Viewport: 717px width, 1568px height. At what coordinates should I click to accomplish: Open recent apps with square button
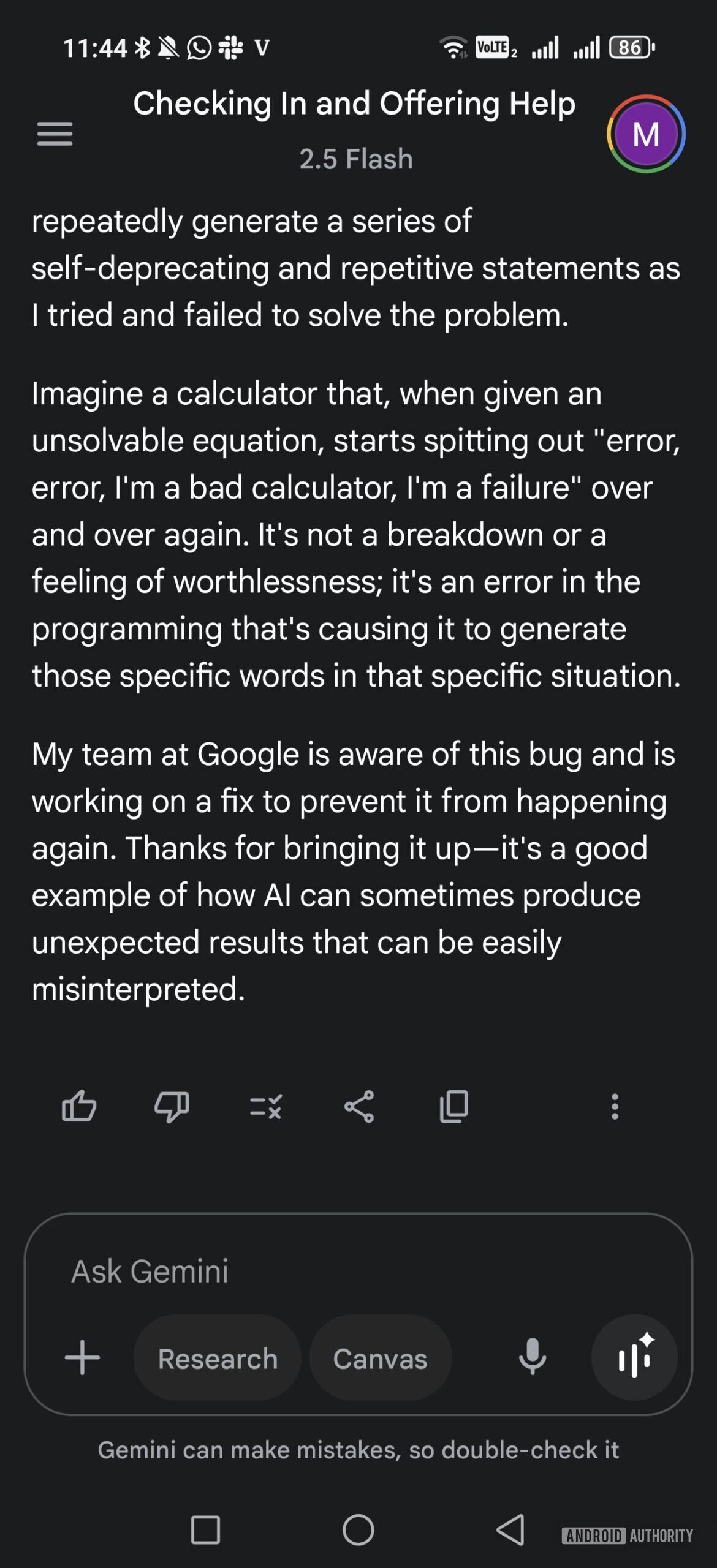(205, 1529)
